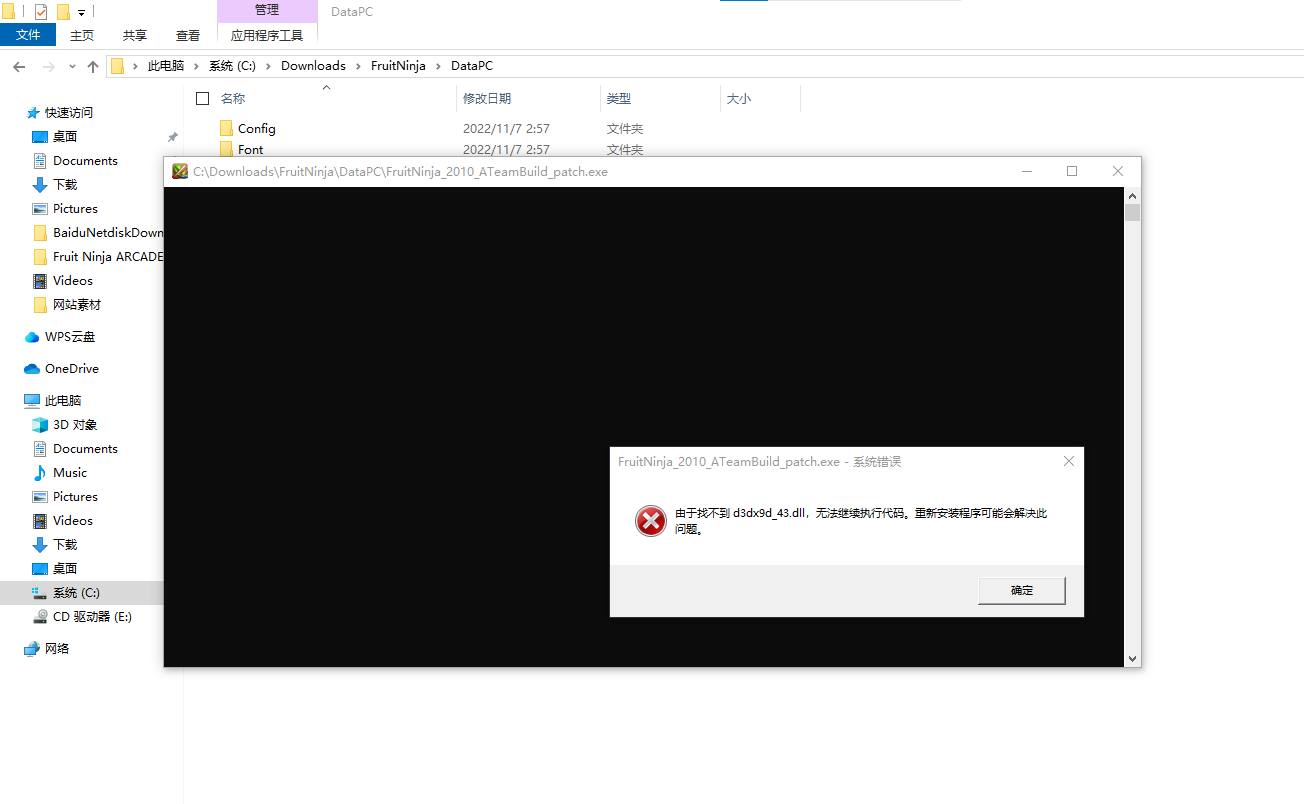Select the 管理 contextual tab
Screen dimensions: 1304x804
(267, 10)
